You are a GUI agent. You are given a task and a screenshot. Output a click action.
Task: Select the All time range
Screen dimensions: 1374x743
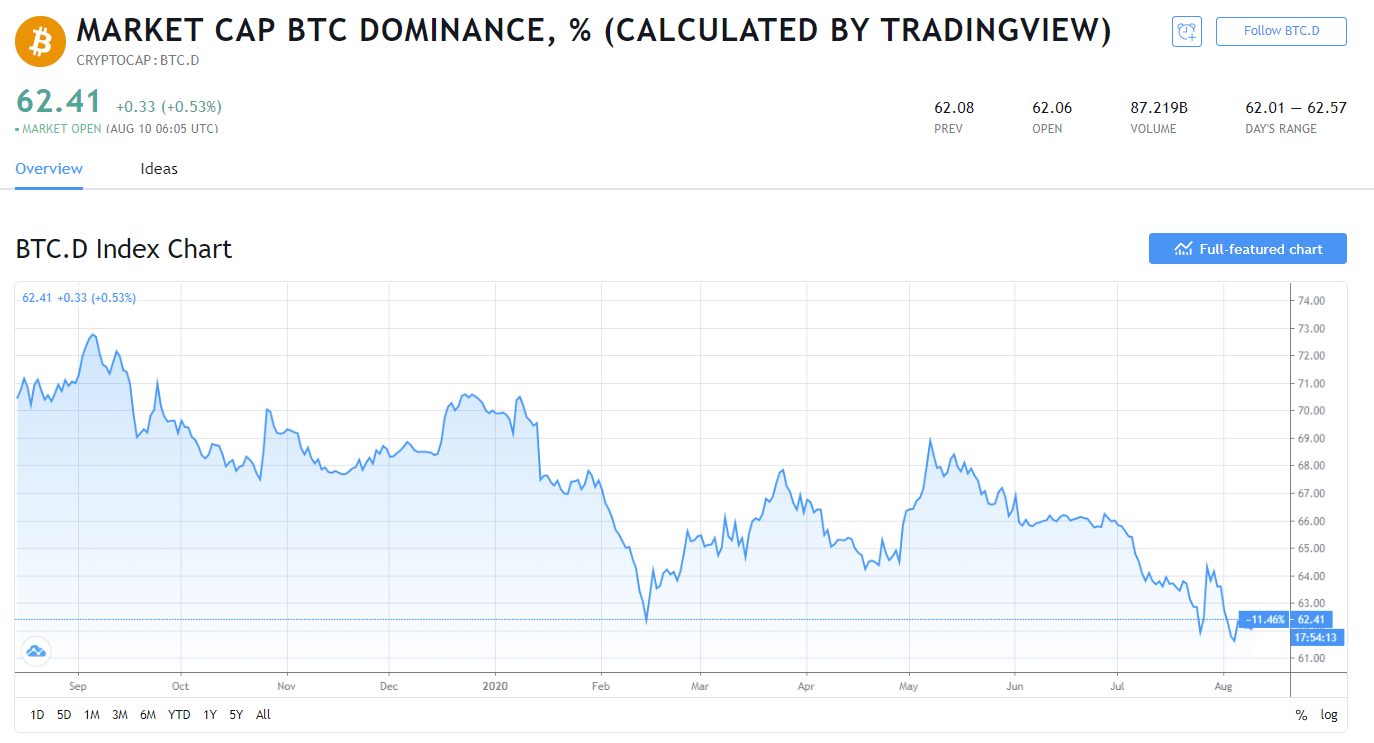[x=263, y=715]
